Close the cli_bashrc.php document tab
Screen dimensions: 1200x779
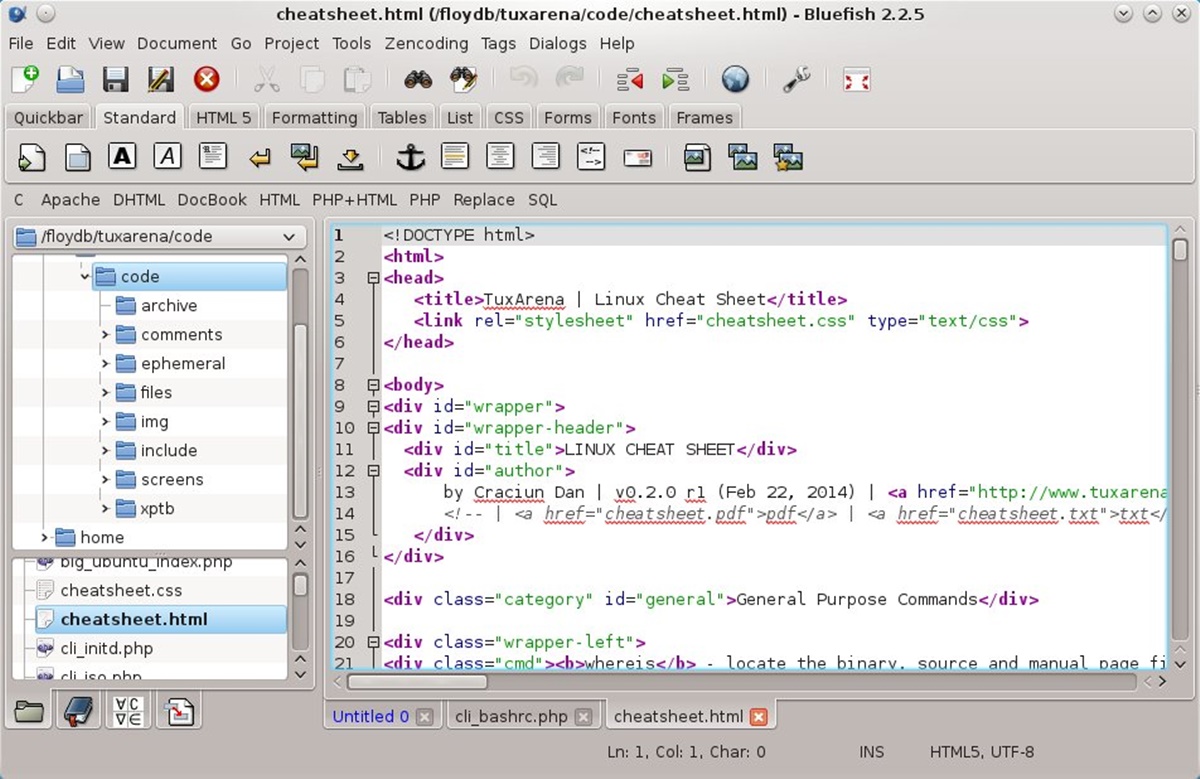(x=584, y=717)
